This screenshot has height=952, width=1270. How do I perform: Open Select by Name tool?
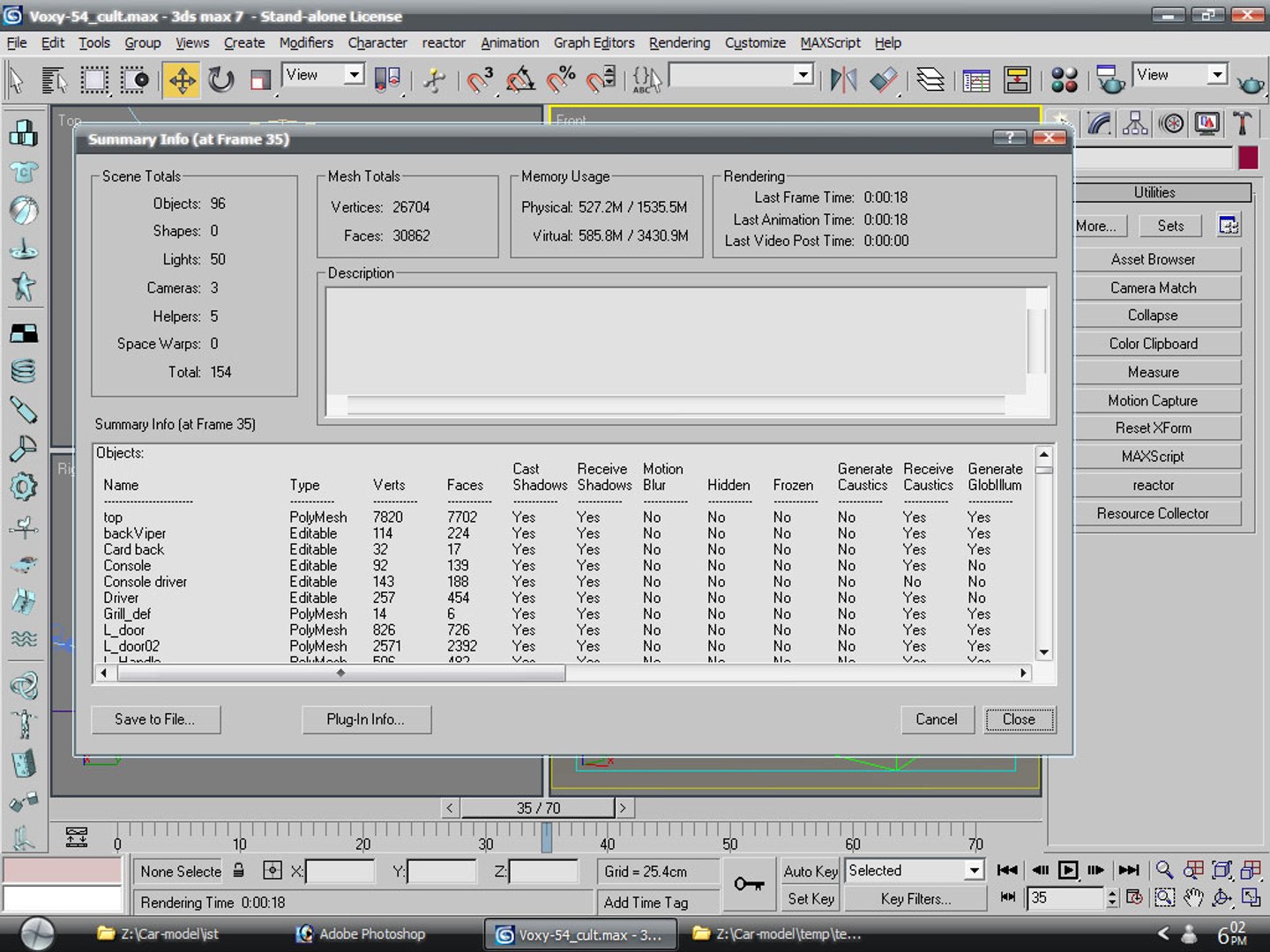55,80
